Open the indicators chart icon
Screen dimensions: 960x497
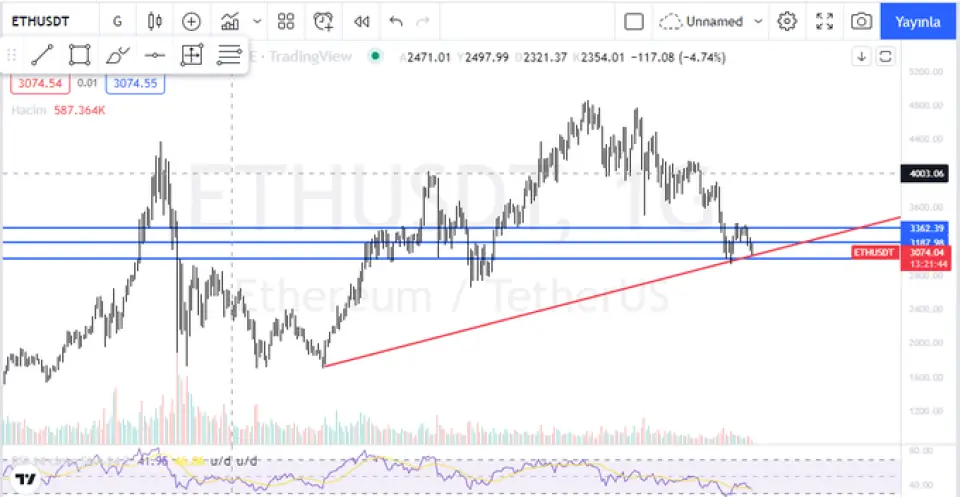click(x=231, y=21)
